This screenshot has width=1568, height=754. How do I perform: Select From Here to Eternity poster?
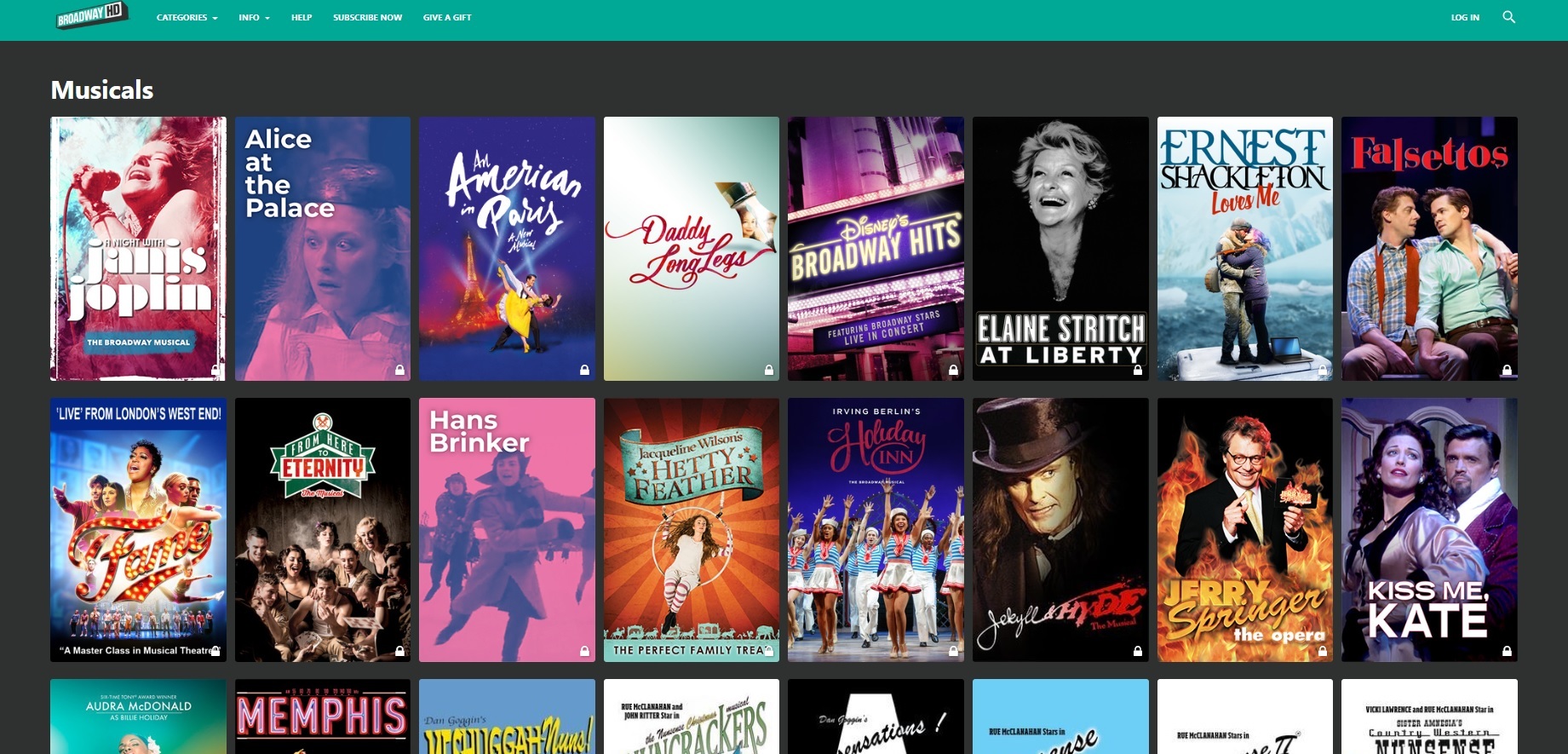[x=323, y=530]
